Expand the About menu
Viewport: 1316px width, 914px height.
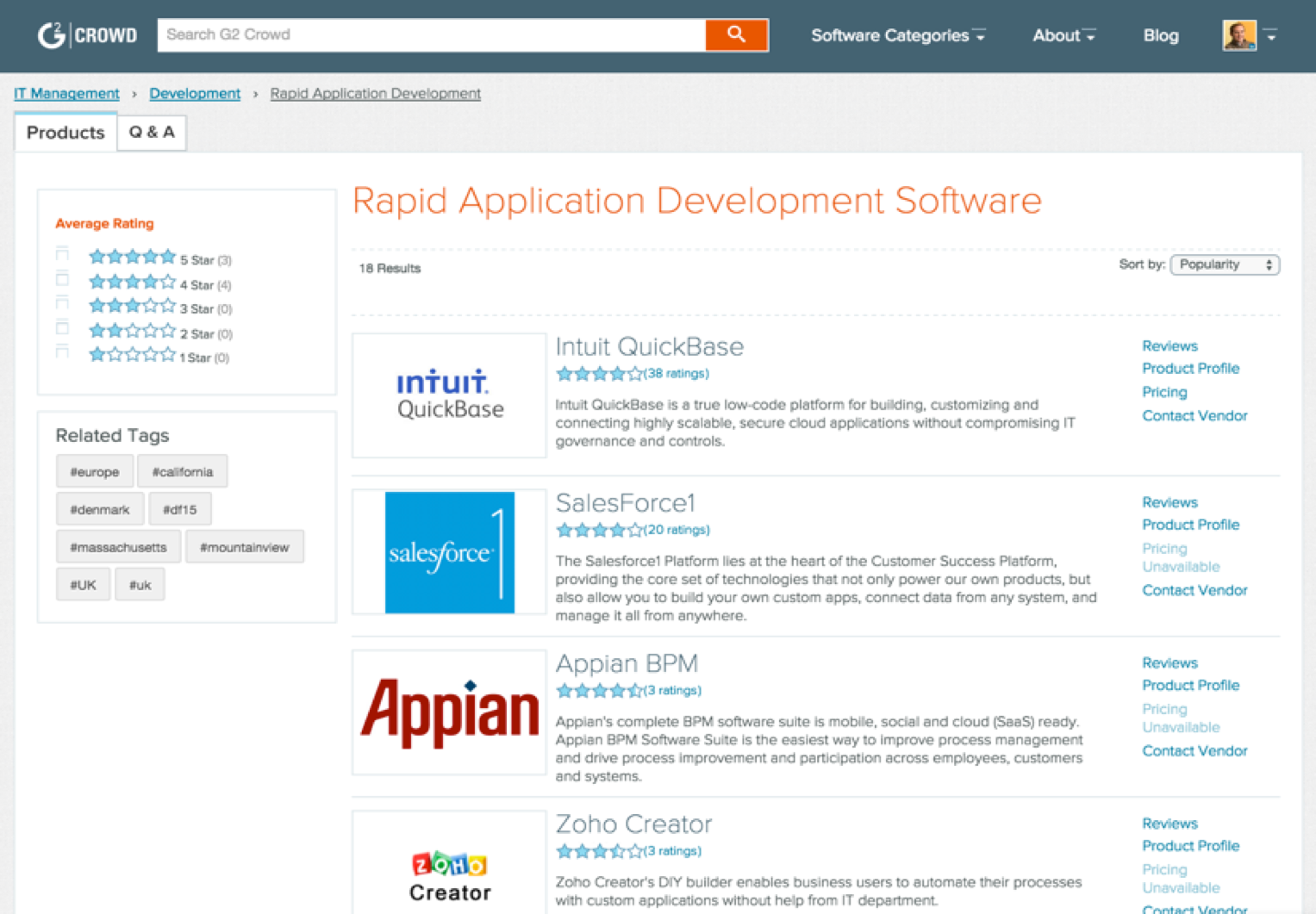[1063, 35]
